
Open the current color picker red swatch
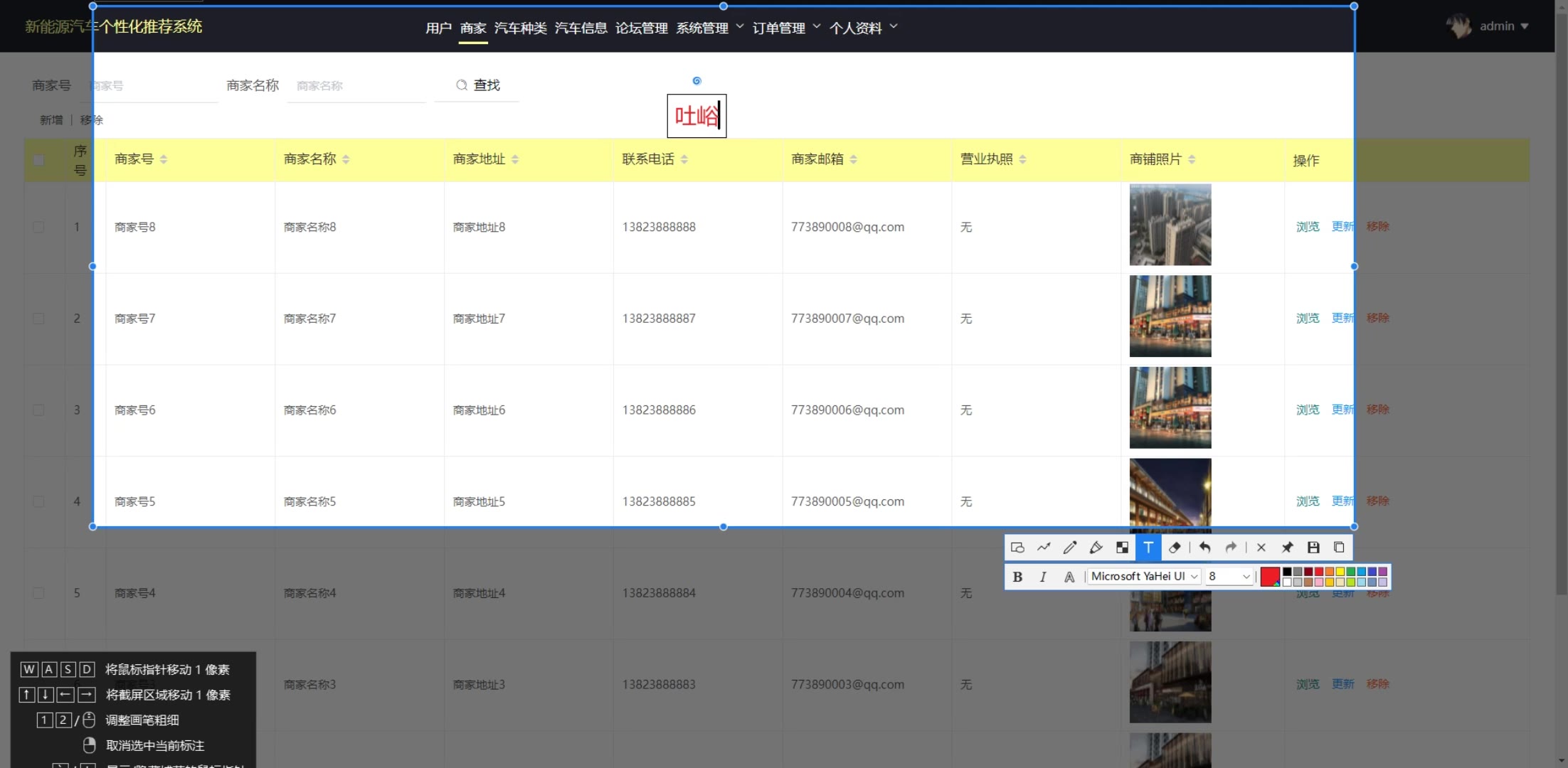pyautogui.click(x=1270, y=577)
